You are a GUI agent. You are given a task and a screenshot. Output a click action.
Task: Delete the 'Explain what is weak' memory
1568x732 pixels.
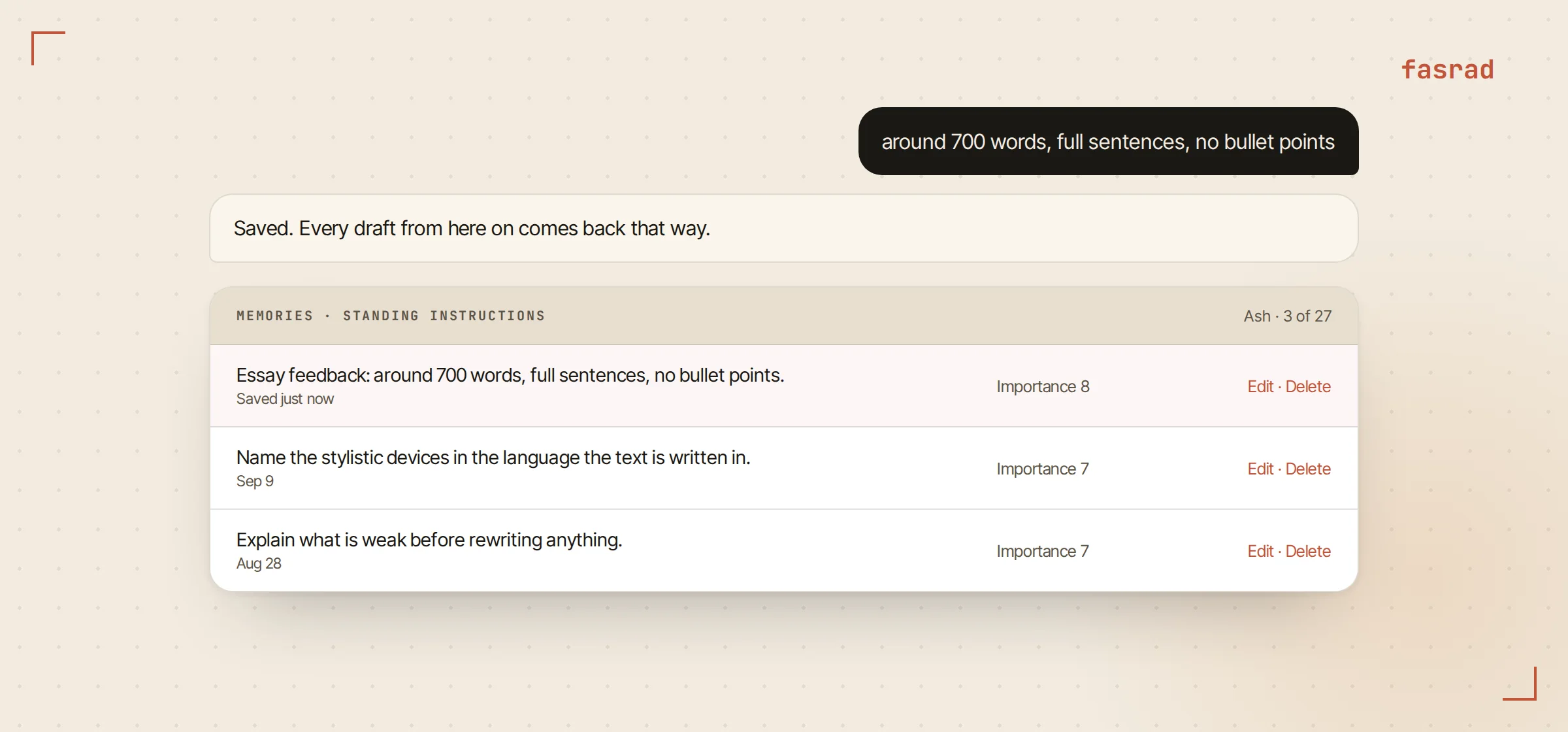click(x=1308, y=551)
